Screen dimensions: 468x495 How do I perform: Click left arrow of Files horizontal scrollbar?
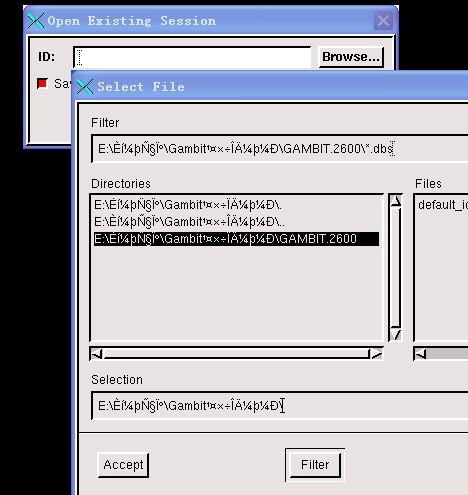pyautogui.click(x=421, y=354)
